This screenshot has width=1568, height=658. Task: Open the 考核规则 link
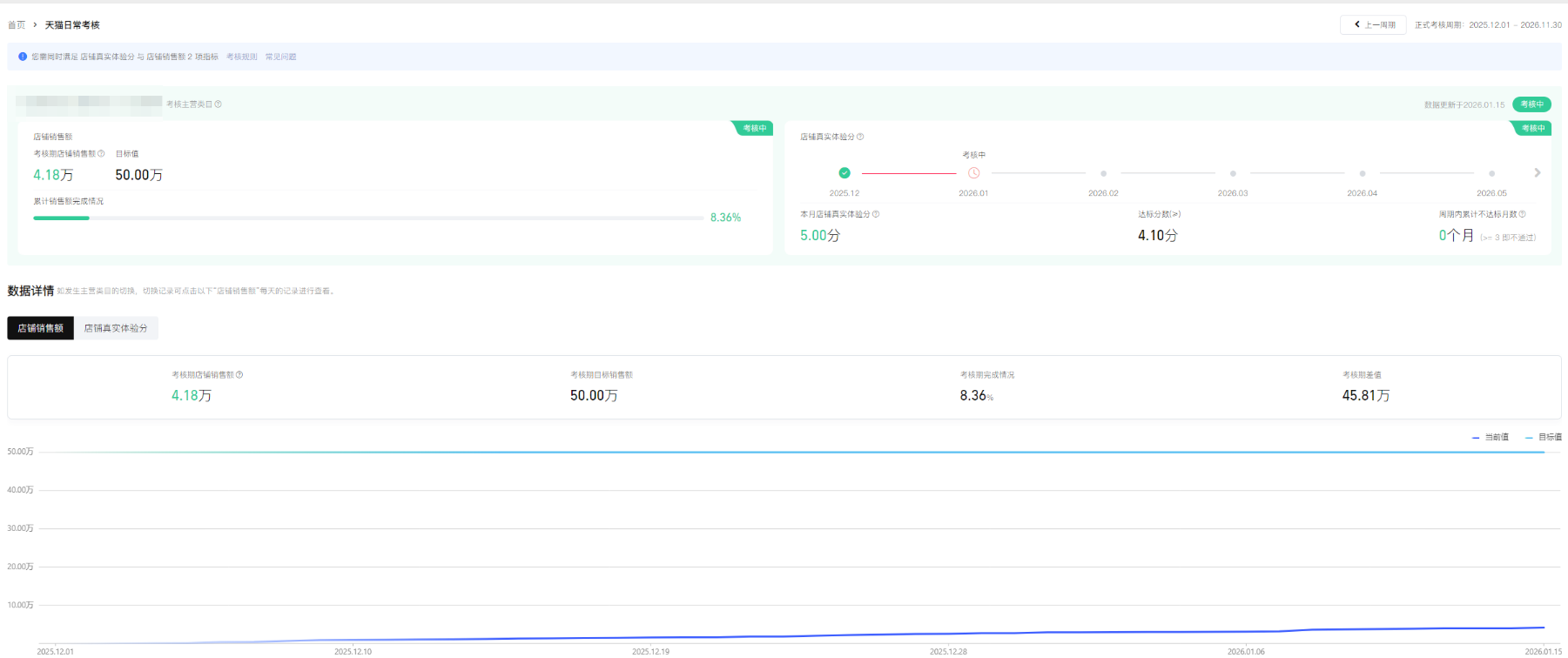242,57
